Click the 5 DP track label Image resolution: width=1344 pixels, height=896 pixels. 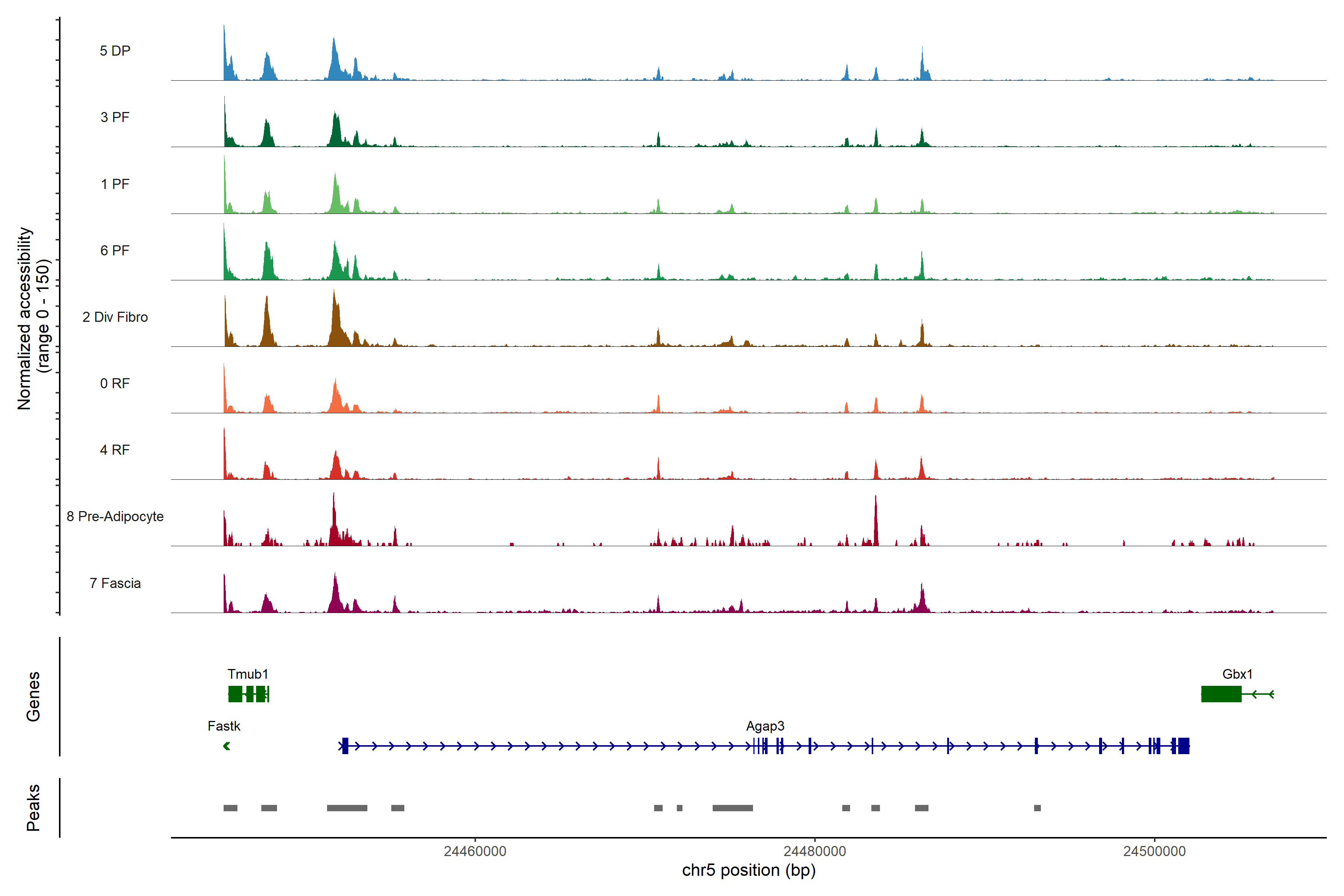pyautogui.click(x=115, y=51)
